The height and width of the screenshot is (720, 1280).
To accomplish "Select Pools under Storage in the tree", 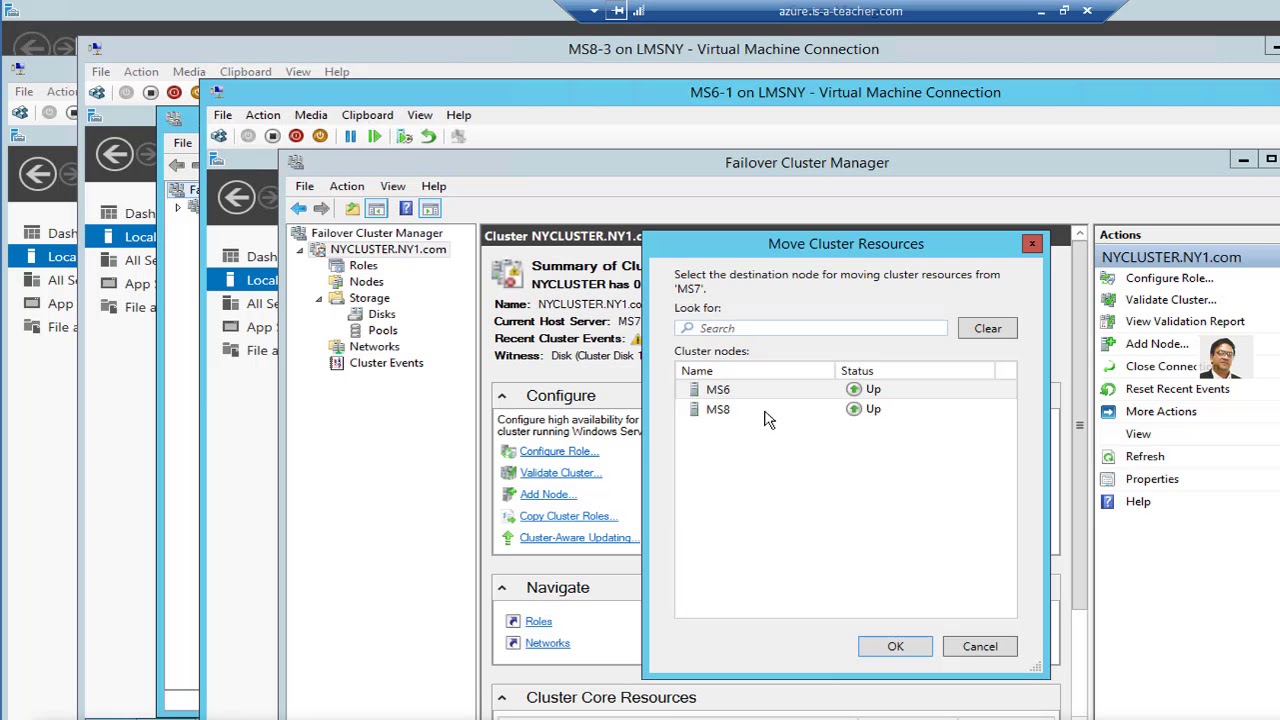I will tap(383, 330).
